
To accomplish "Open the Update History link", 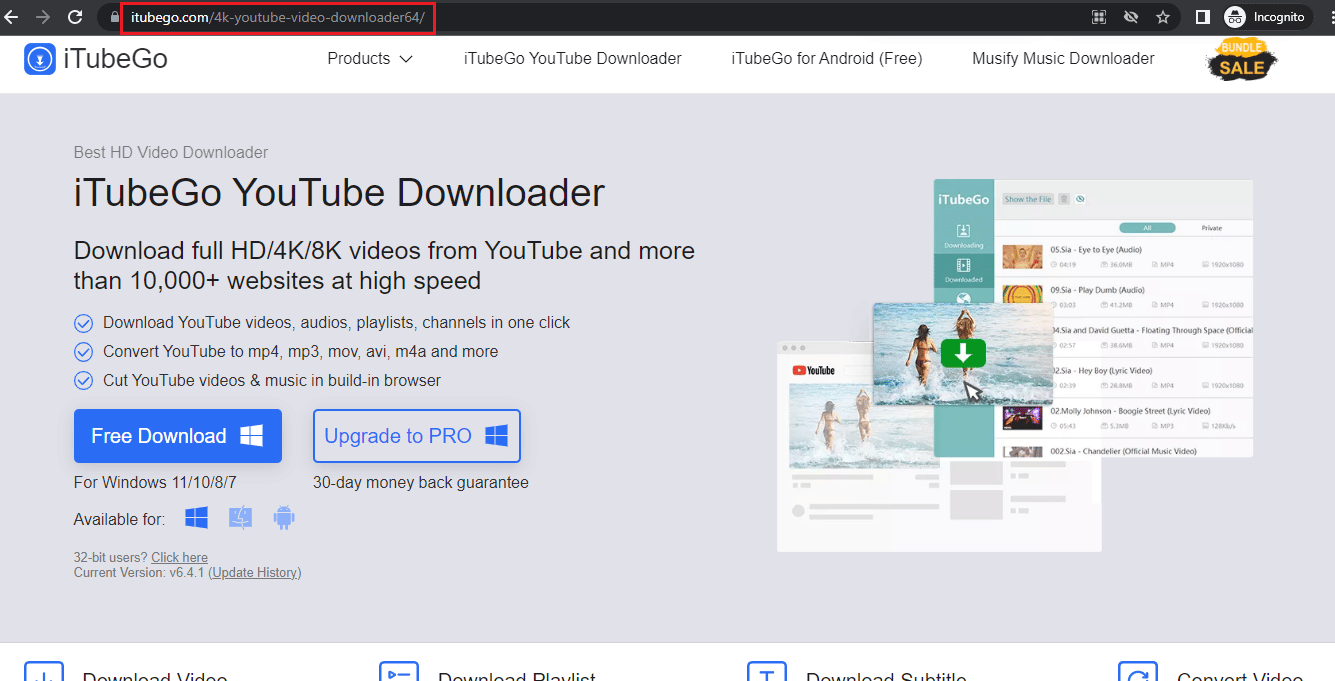I will (255, 573).
